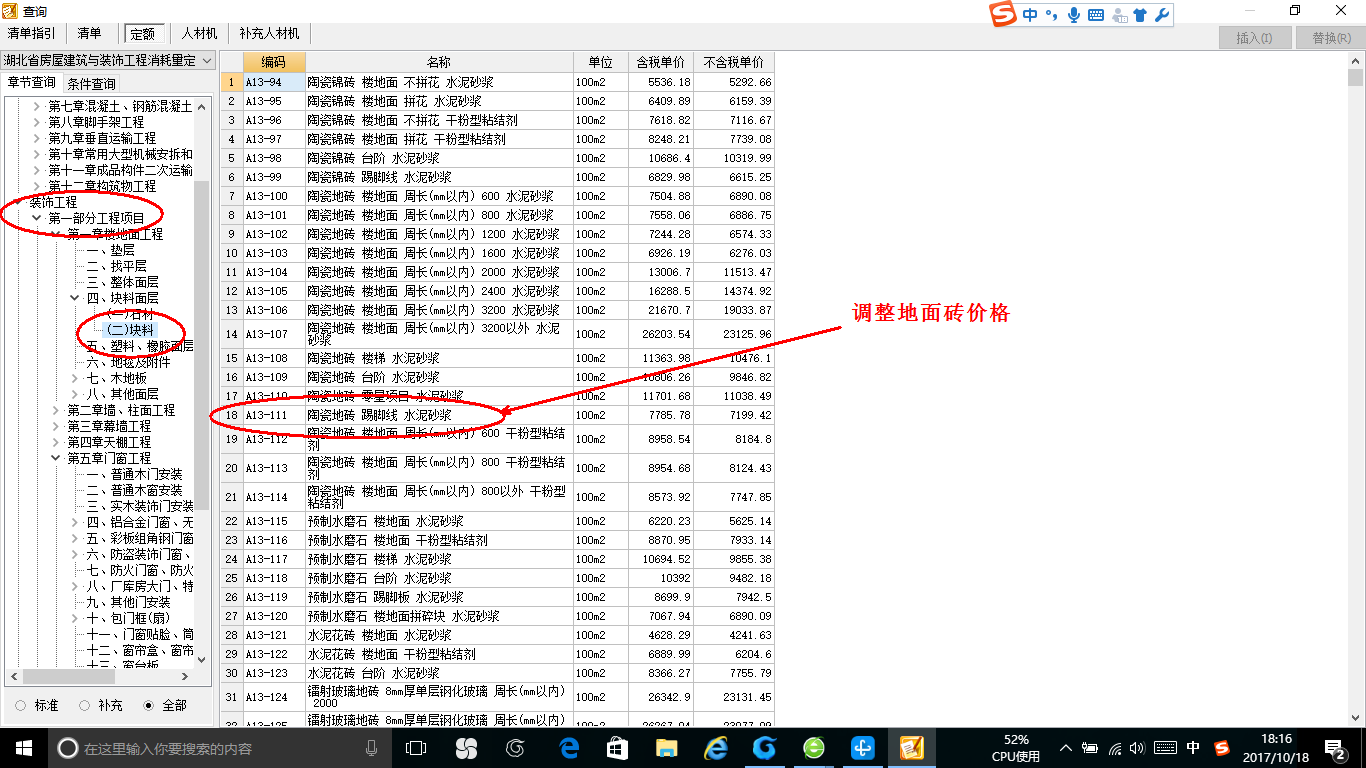Switch to 定额 tab
The width and height of the screenshot is (1366, 768).
tap(142, 34)
